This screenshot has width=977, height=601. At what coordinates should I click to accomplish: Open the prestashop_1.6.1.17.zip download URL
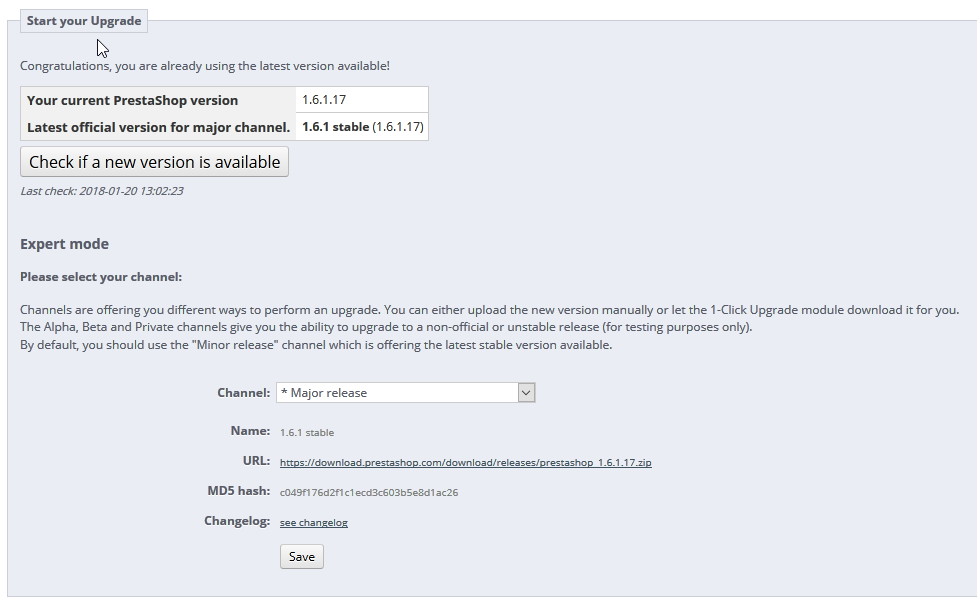(465, 463)
